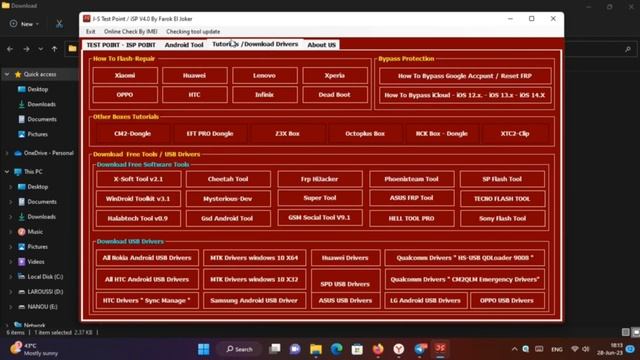This screenshot has width=640, height=360.
Task: Expand Local Disk (C:) in File Explorer
Action: [11, 277]
